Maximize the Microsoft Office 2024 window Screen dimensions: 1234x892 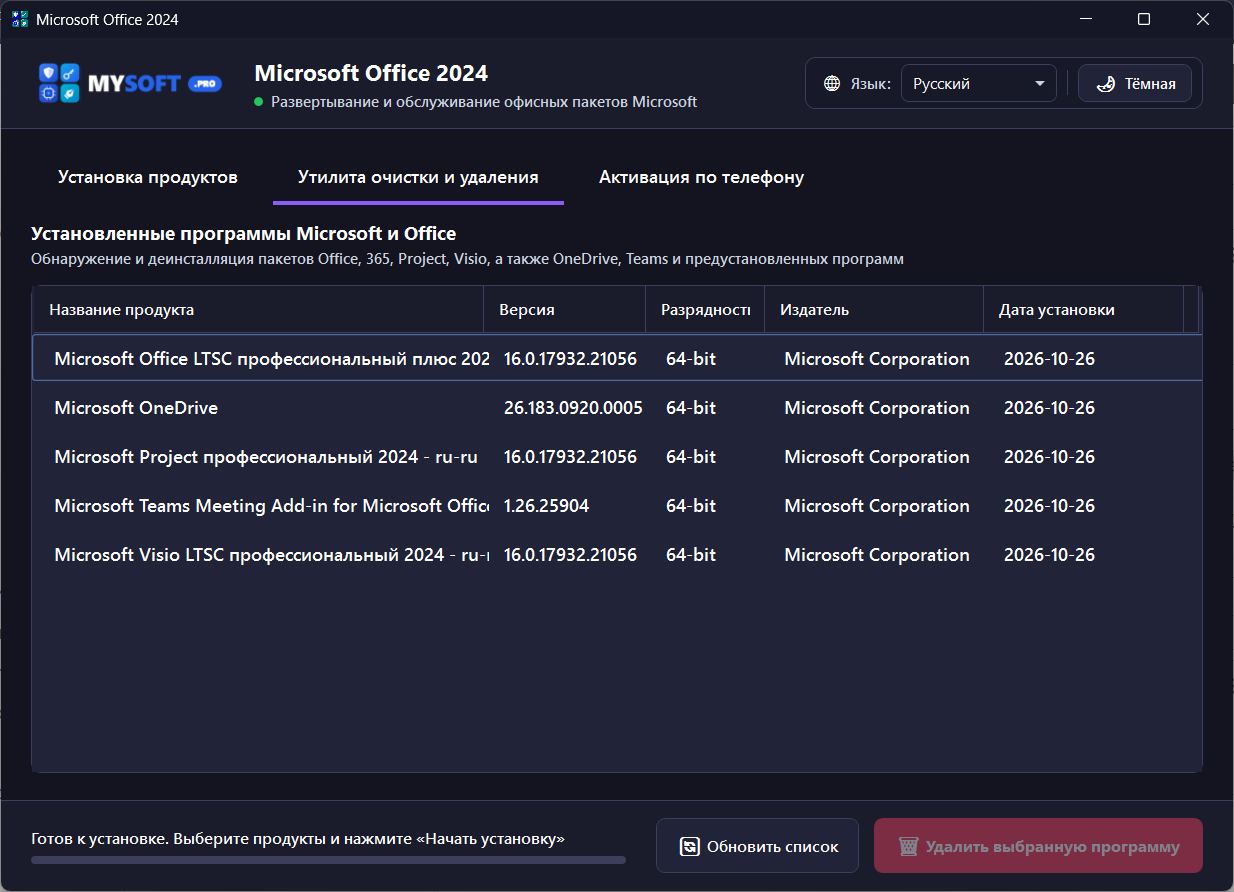[1144, 19]
